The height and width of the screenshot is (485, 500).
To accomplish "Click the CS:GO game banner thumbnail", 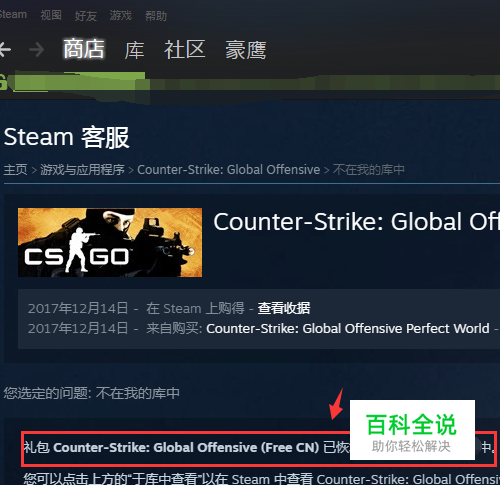I will point(110,242).
